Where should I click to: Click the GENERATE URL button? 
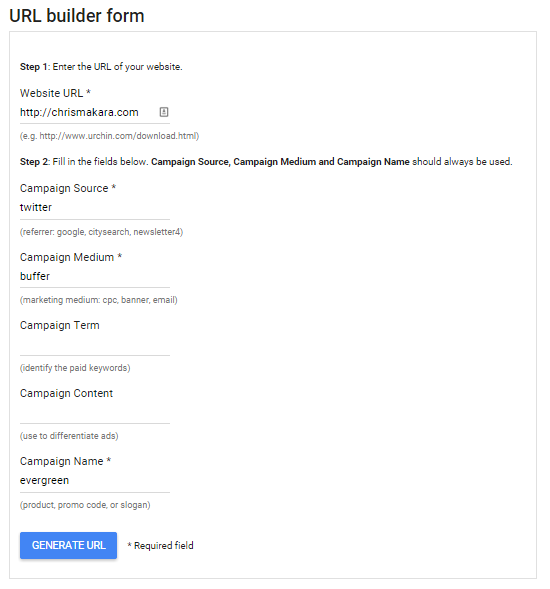click(68, 545)
